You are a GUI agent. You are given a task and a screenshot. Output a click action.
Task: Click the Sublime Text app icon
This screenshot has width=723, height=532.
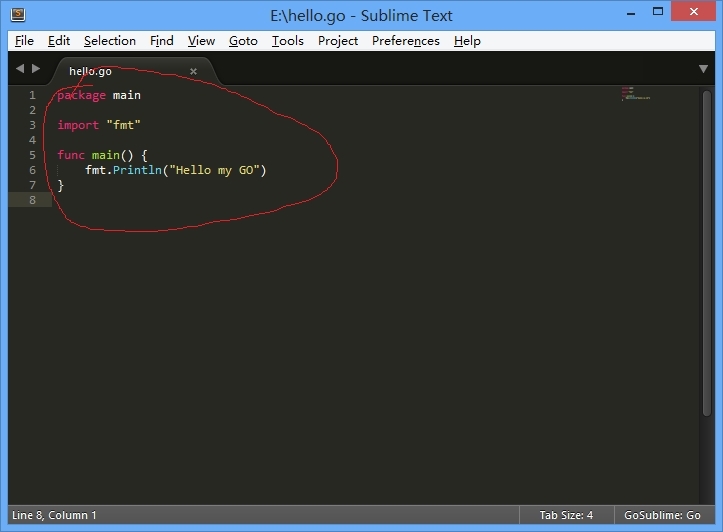[x=18, y=14]
